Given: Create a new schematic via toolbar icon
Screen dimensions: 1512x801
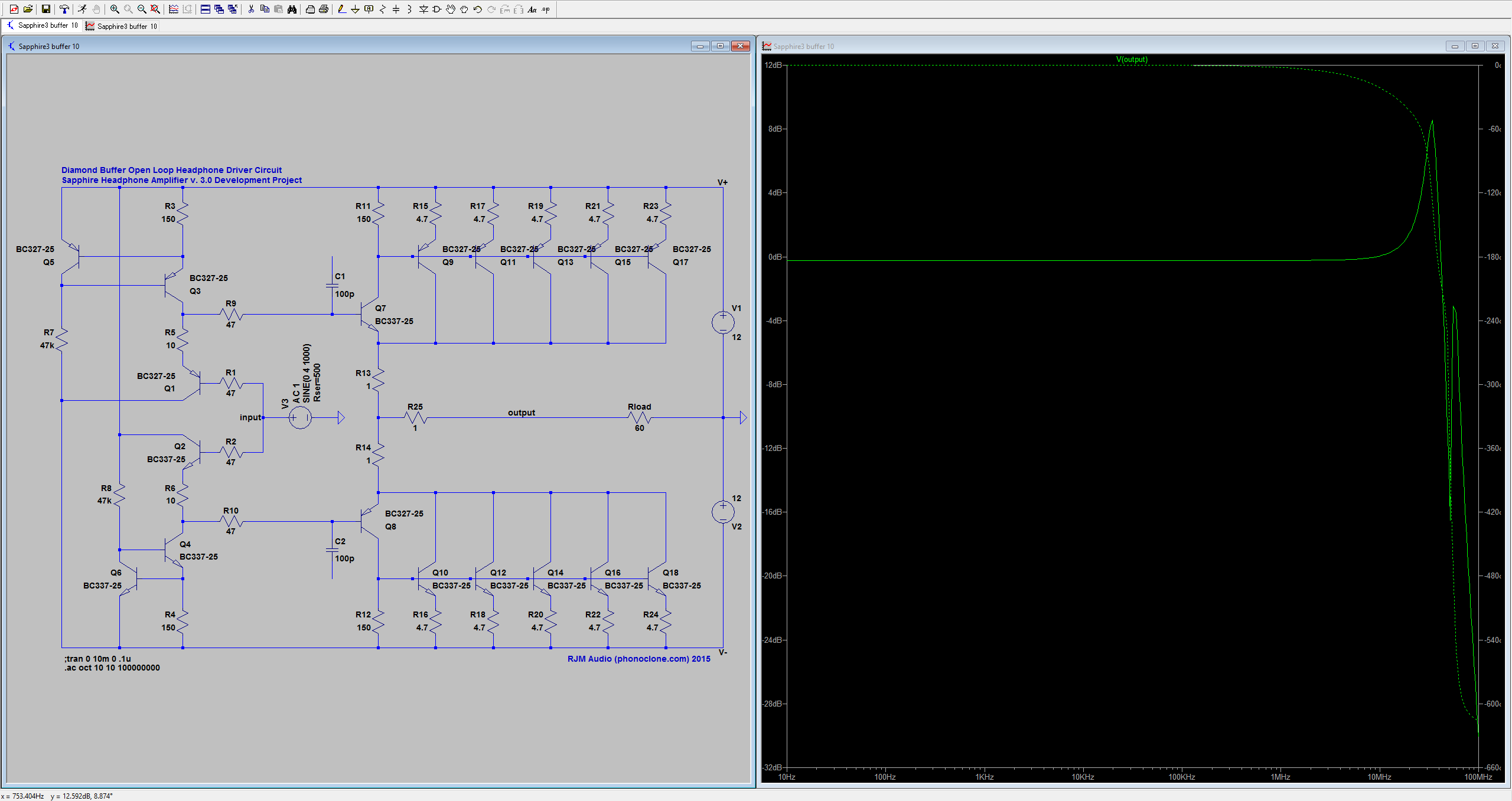Looking at the screenshot, I should [14, 9].
